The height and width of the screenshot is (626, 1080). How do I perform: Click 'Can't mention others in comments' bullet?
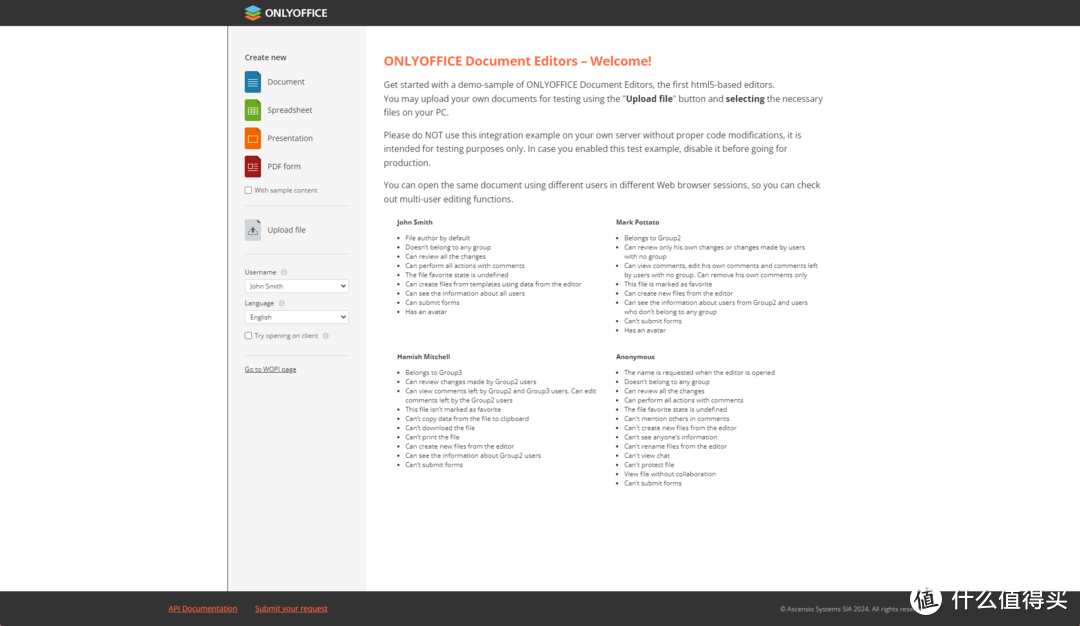click(x=676, y=419)
